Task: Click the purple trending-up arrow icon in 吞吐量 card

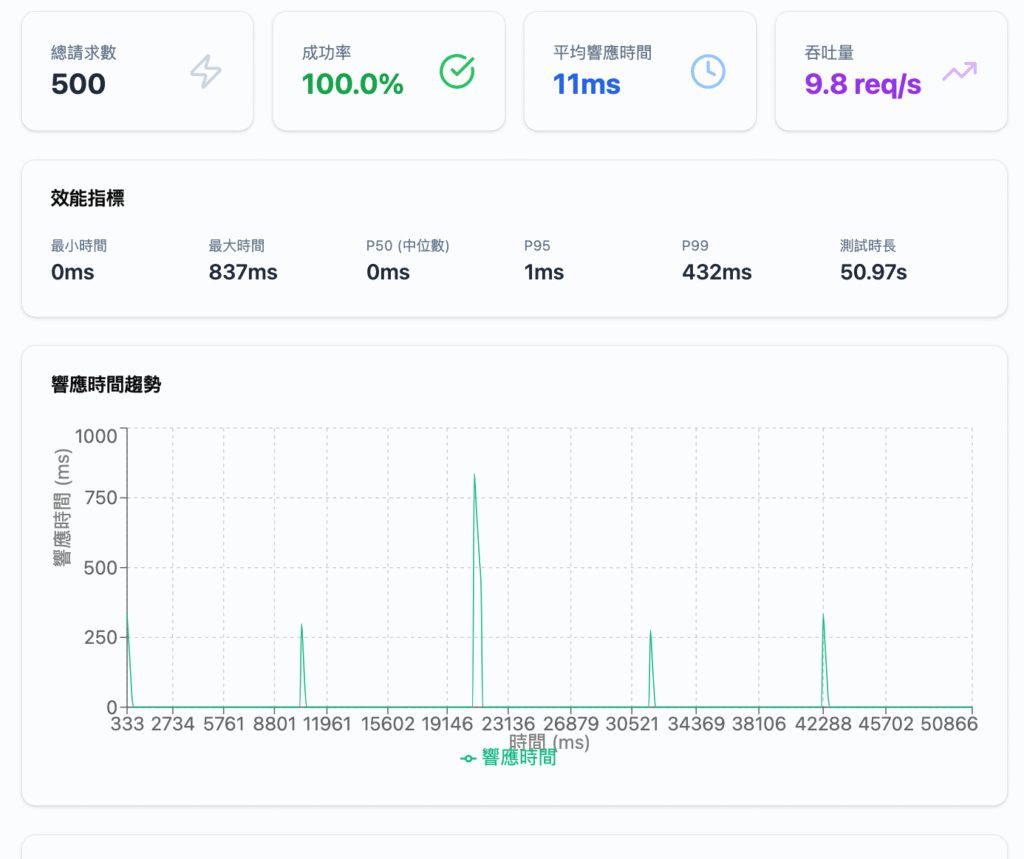Action: (959, 71)
